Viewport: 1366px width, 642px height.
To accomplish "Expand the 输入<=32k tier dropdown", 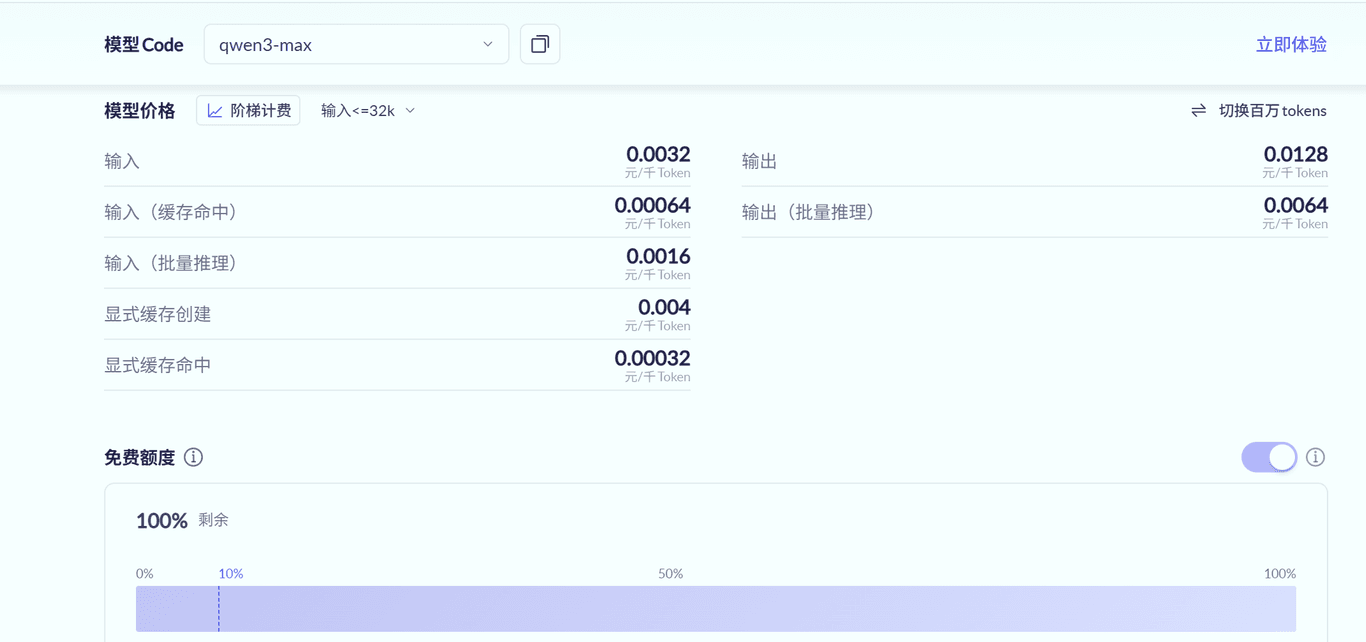I will (x=367, y=111).
